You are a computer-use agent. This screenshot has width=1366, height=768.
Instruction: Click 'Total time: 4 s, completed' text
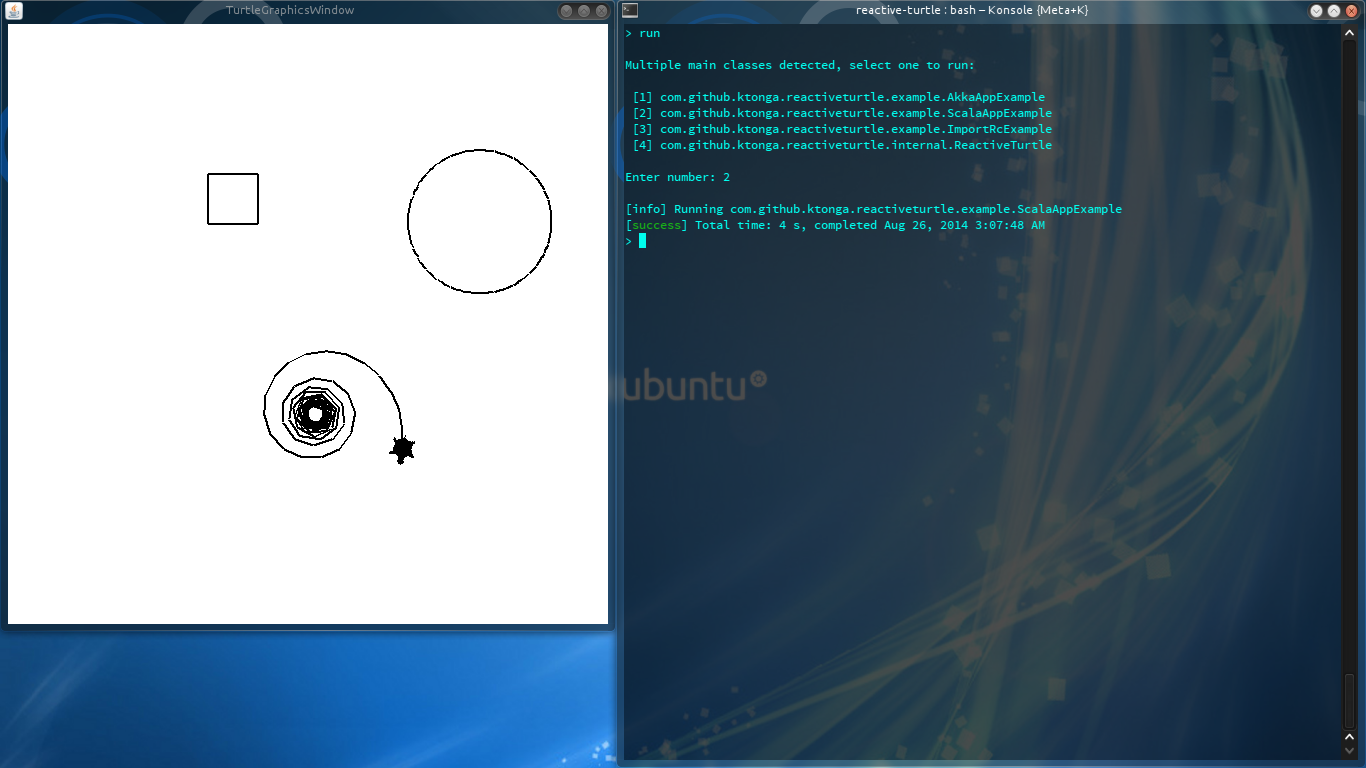[786, 225]
